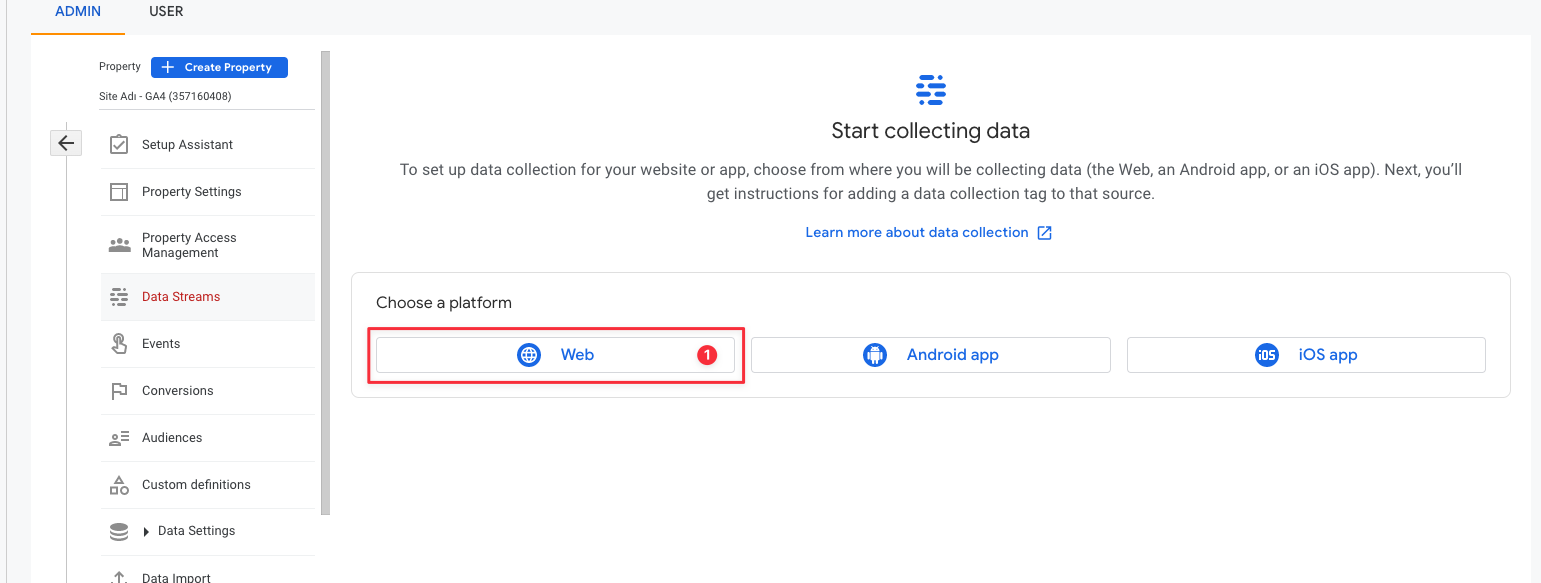Click the Create Property button

(219, 67)
